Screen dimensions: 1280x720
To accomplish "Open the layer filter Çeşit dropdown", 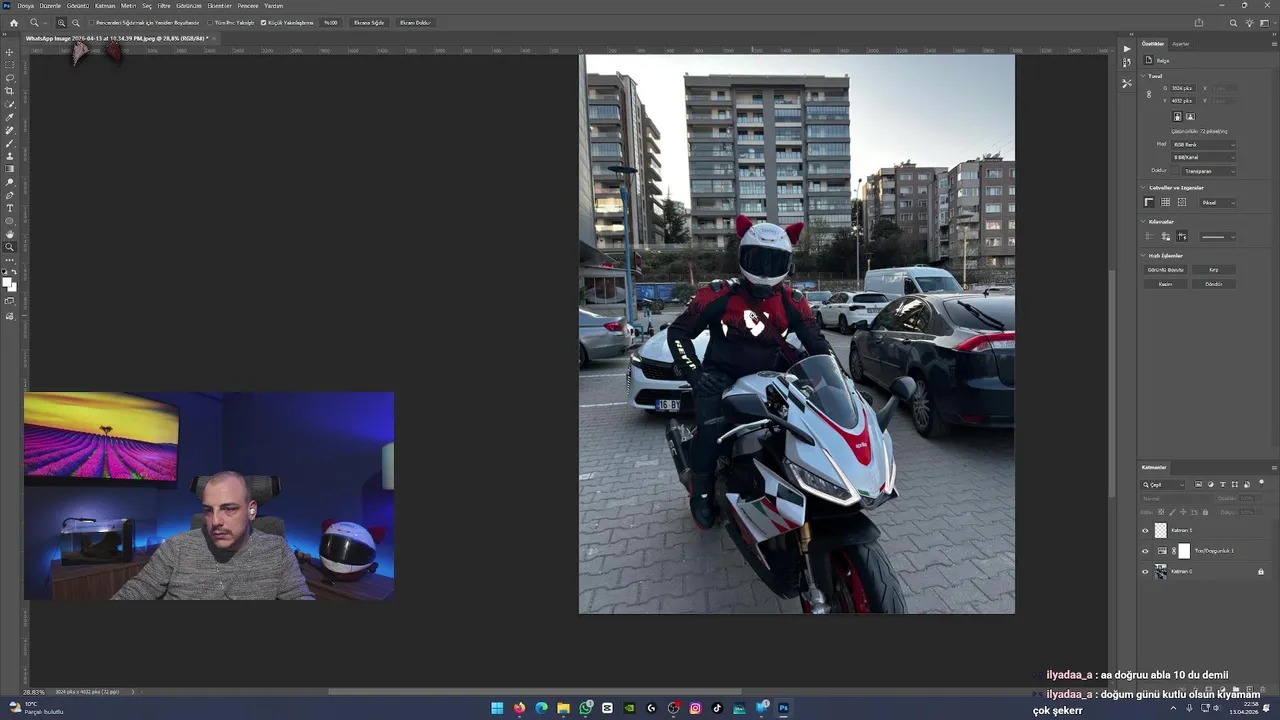I will tap(1164, 485).
